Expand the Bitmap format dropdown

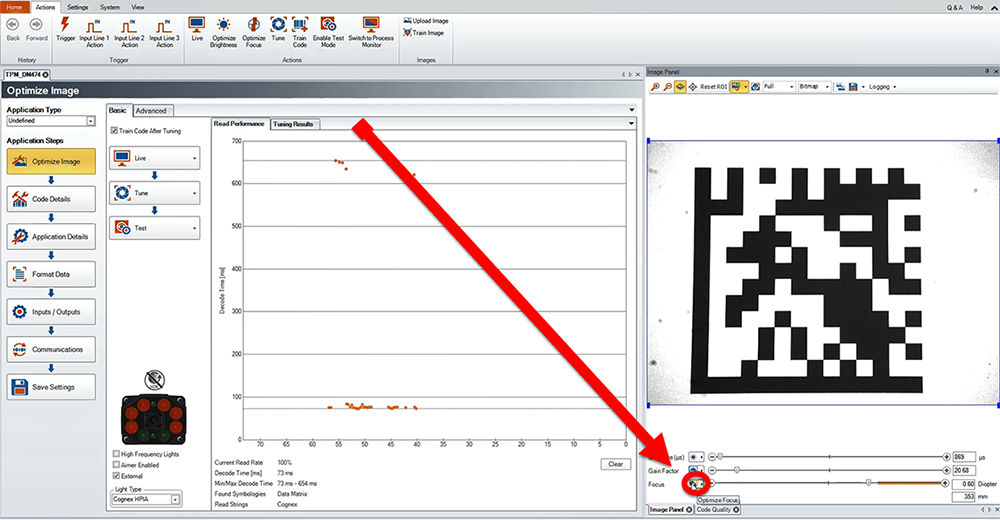point(816,87)
